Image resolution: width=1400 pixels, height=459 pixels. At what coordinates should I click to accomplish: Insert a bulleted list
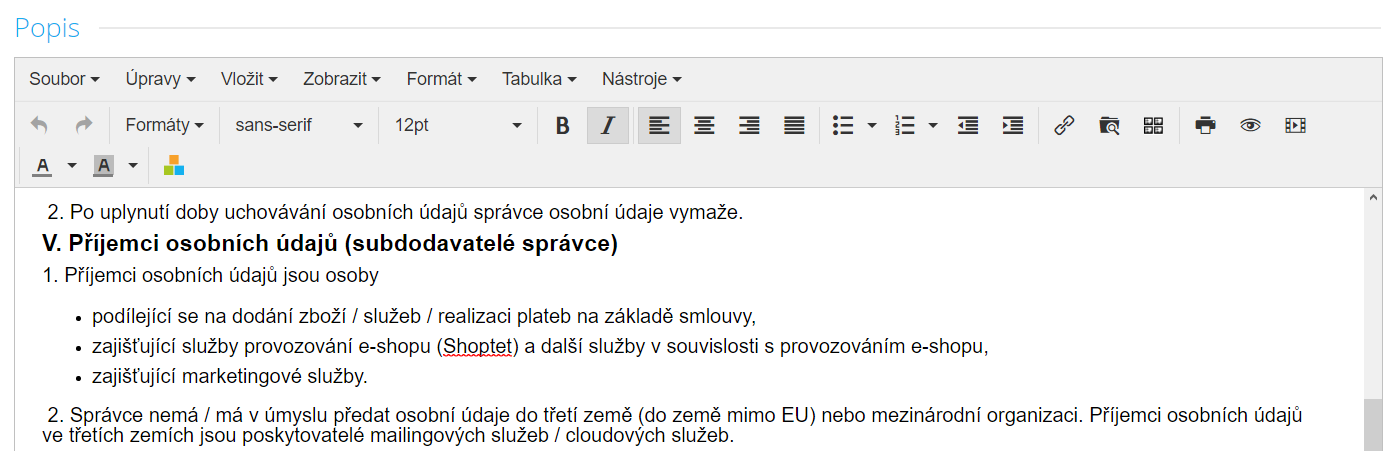(x=843, y=125)
